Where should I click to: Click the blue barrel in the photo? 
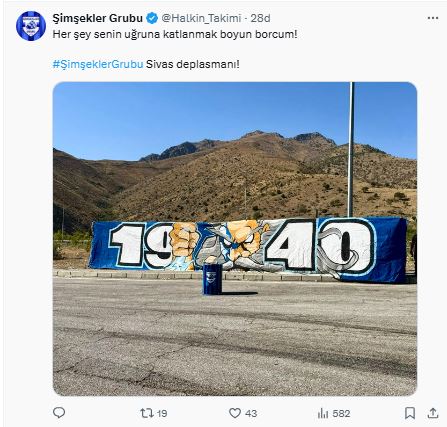[x=212, y=279]
